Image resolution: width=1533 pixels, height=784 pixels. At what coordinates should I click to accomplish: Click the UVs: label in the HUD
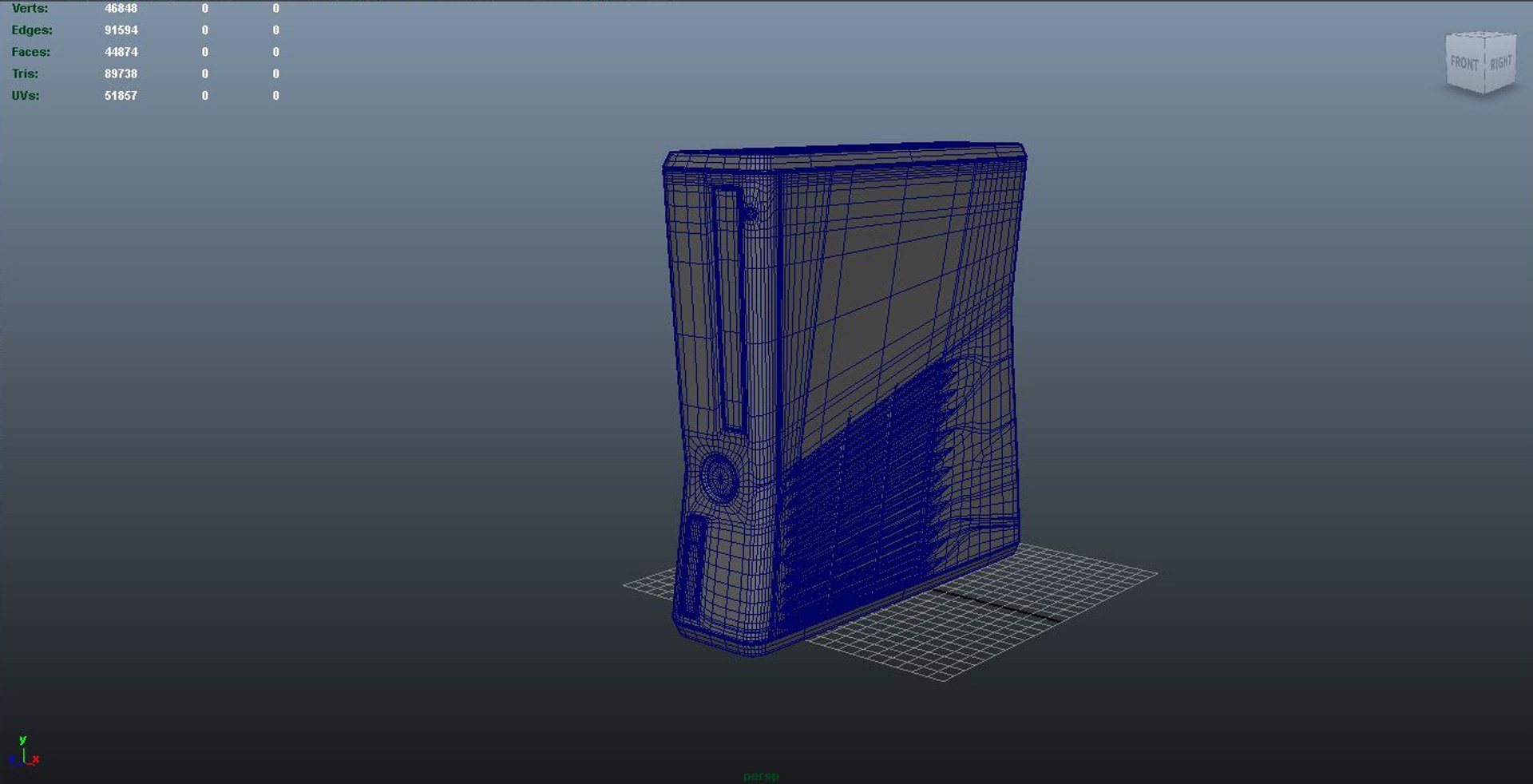25,95
